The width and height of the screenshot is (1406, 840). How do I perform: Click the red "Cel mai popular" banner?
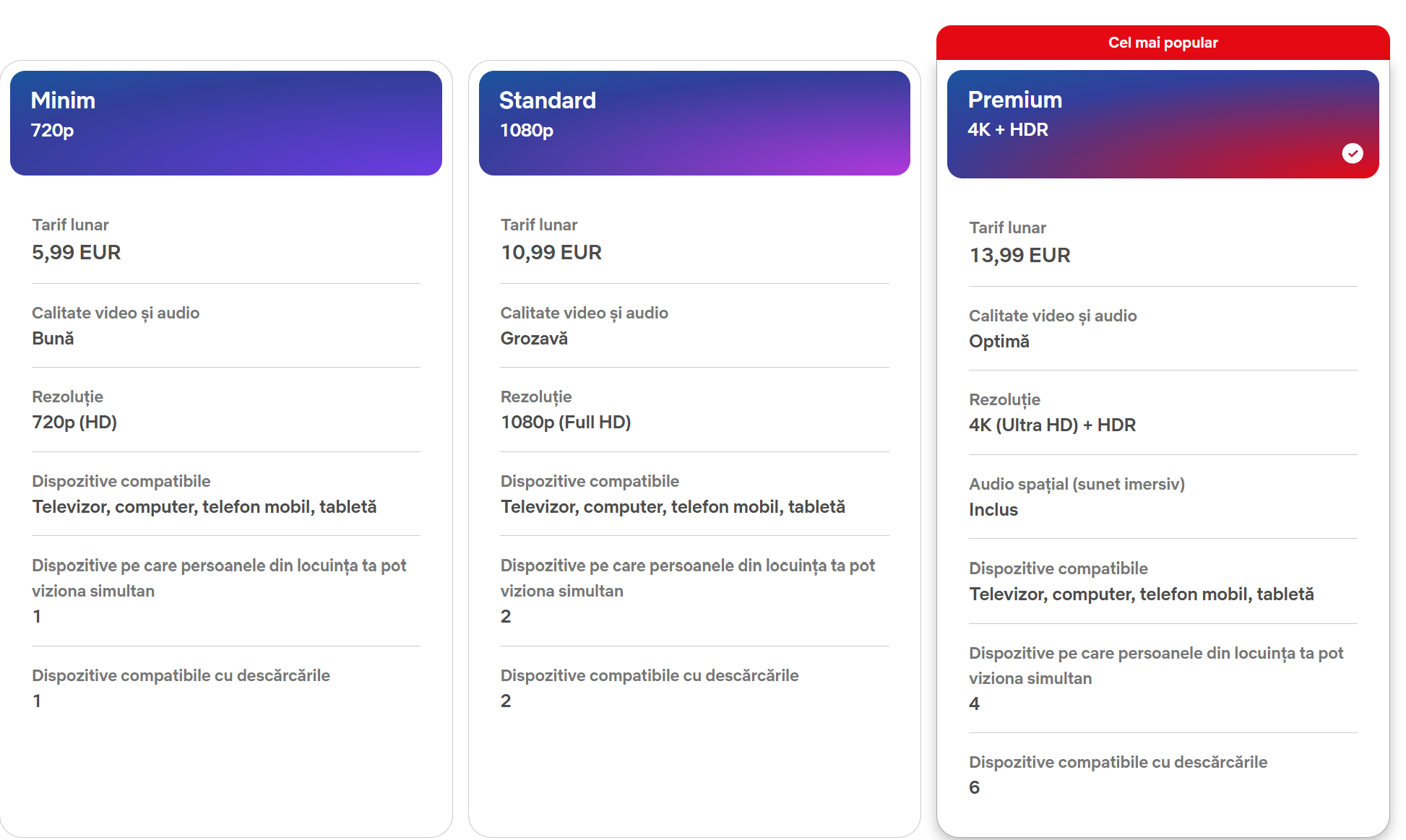coord(1163,43)
